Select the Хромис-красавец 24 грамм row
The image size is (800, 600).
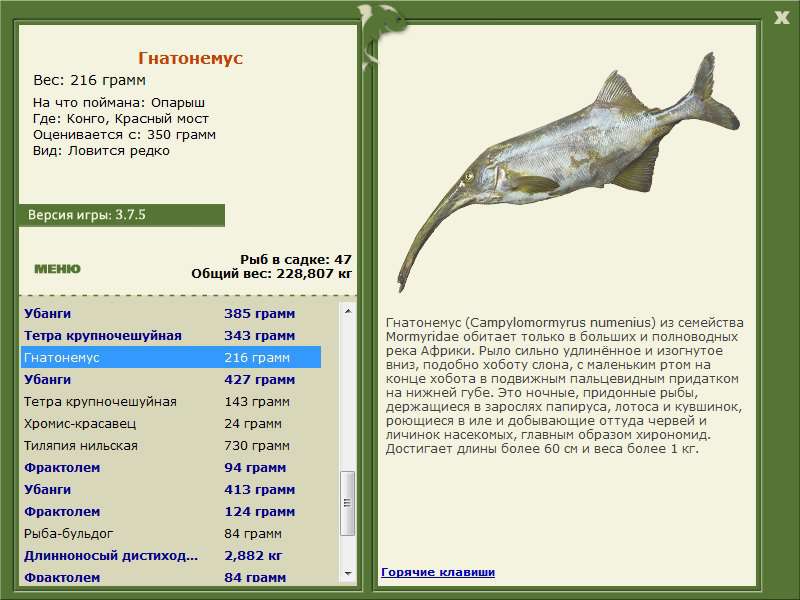pos(171,423)
